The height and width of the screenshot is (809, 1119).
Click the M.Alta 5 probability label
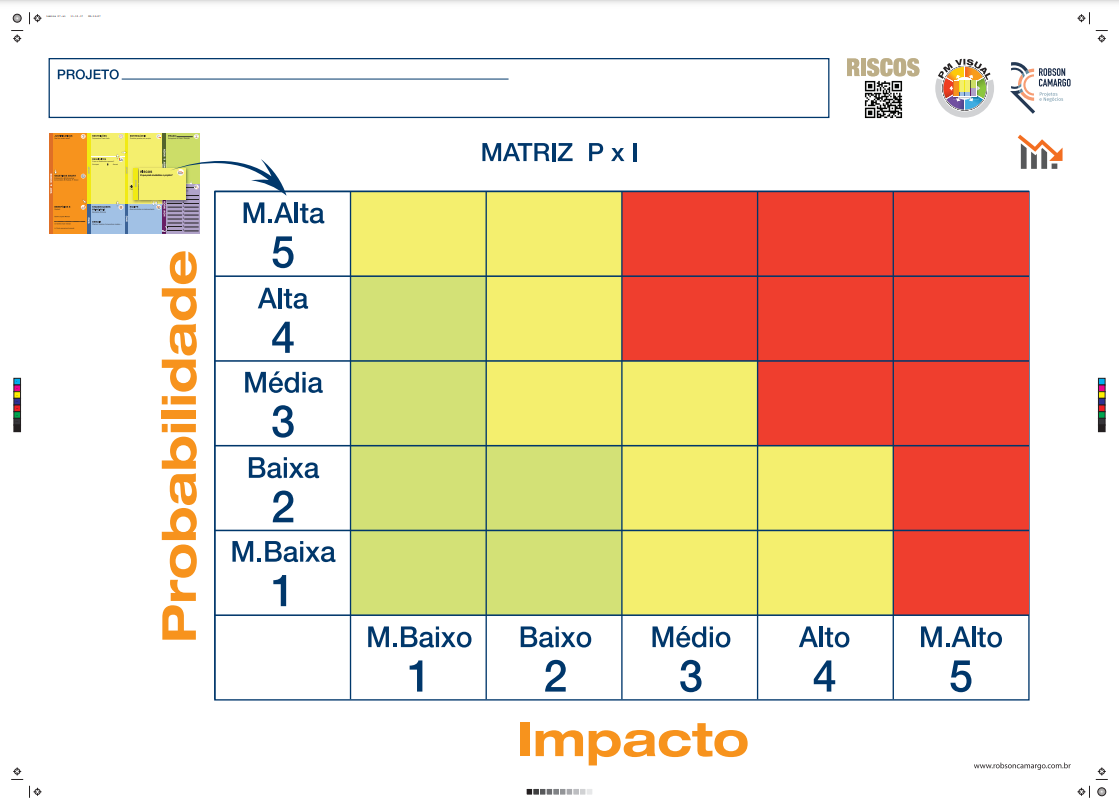(283, 234)
